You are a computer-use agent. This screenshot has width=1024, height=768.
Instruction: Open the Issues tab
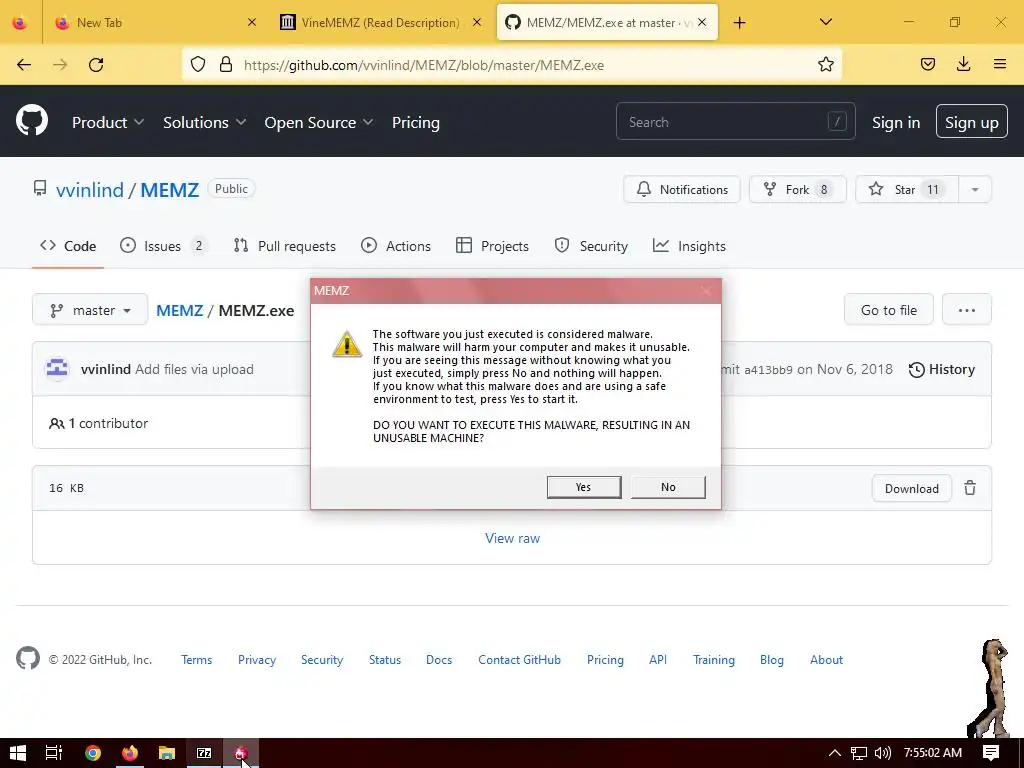coord(164,246)
